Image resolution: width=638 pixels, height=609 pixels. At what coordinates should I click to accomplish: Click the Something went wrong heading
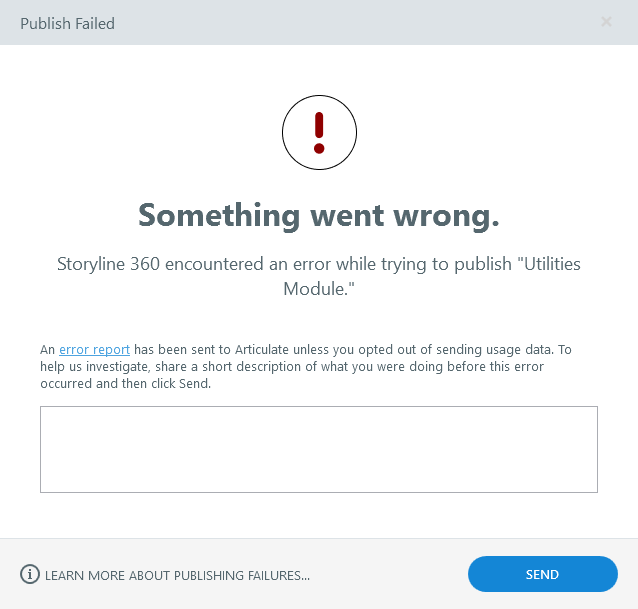[318, 215]
